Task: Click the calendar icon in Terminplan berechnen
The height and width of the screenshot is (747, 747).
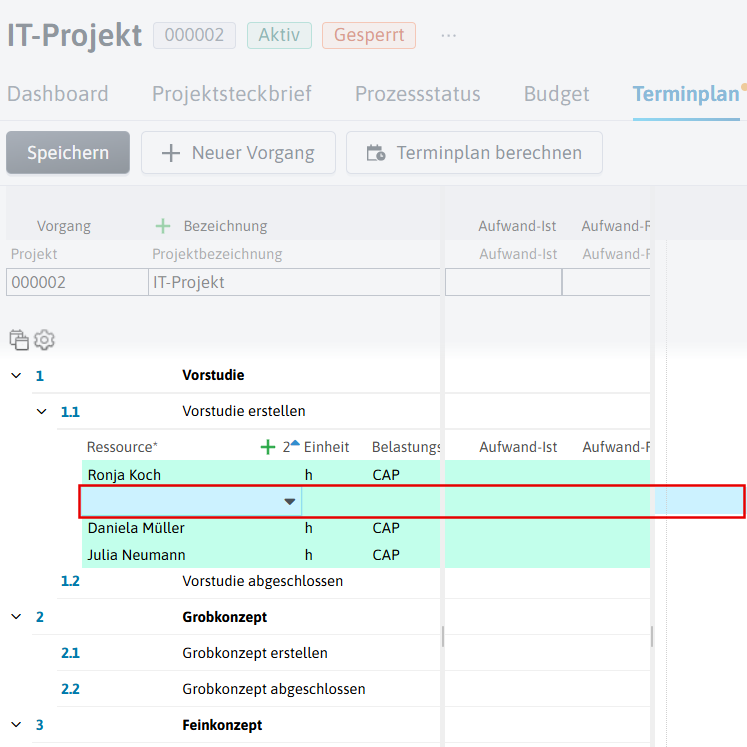Action: 376,153
